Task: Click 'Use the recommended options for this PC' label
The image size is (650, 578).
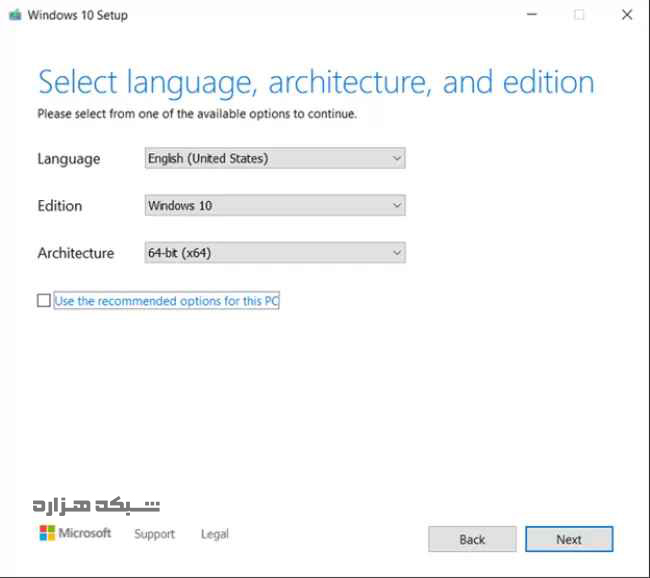Action: click(x=166, y=301)
